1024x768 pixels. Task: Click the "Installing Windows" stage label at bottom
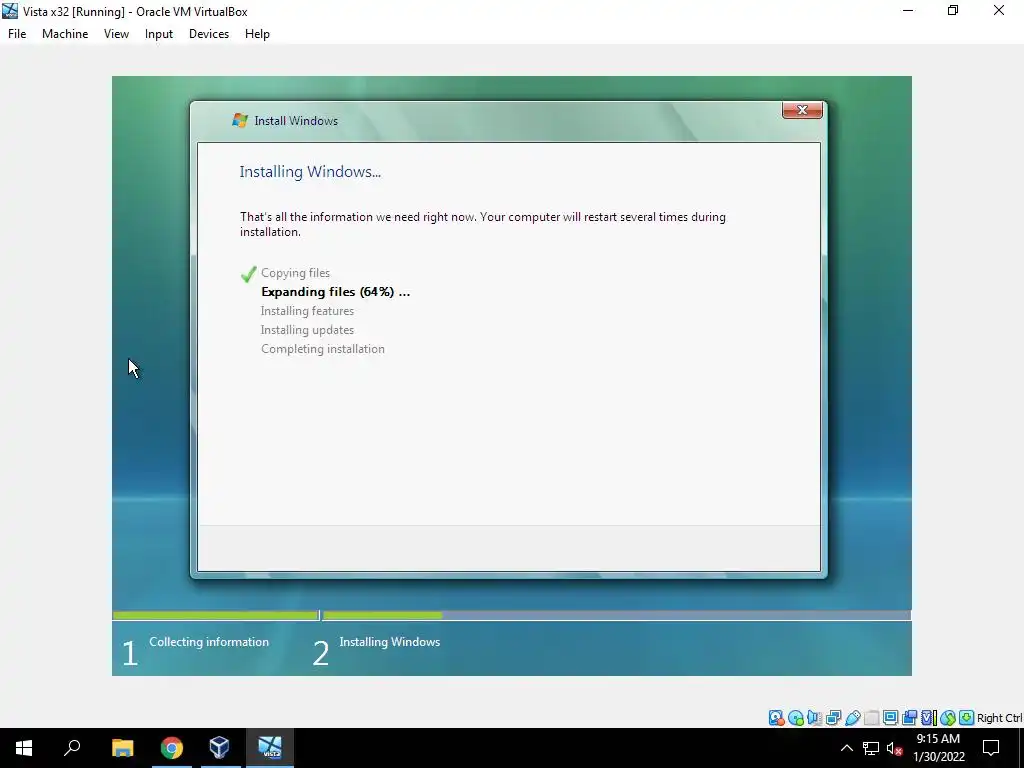point(390,642)
